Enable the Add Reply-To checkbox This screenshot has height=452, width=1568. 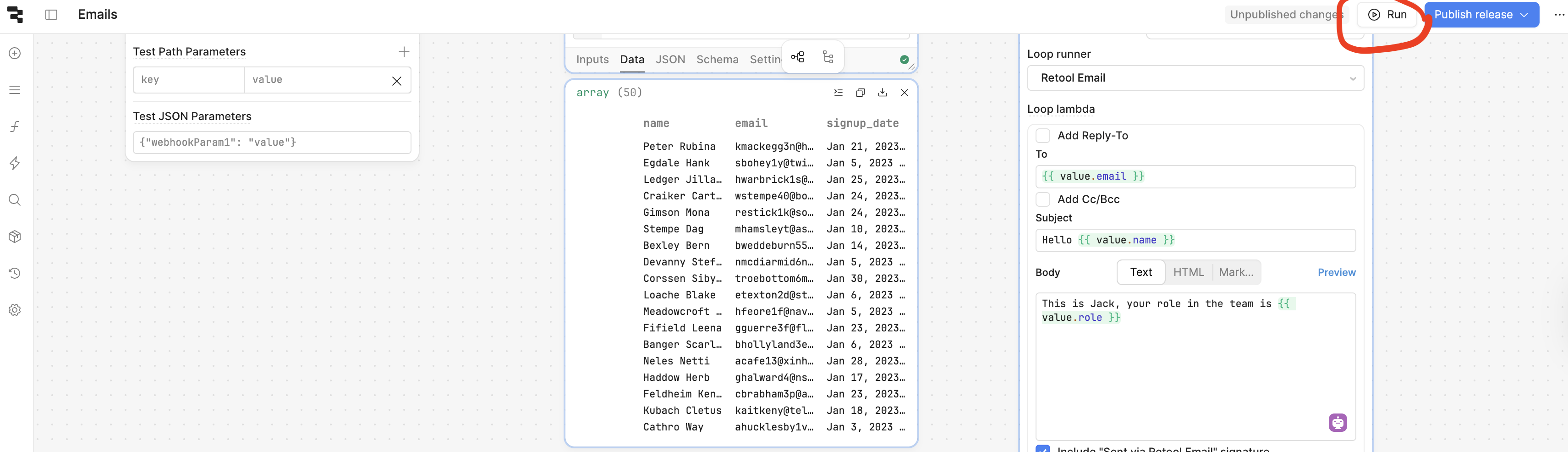click(1043, 135)
